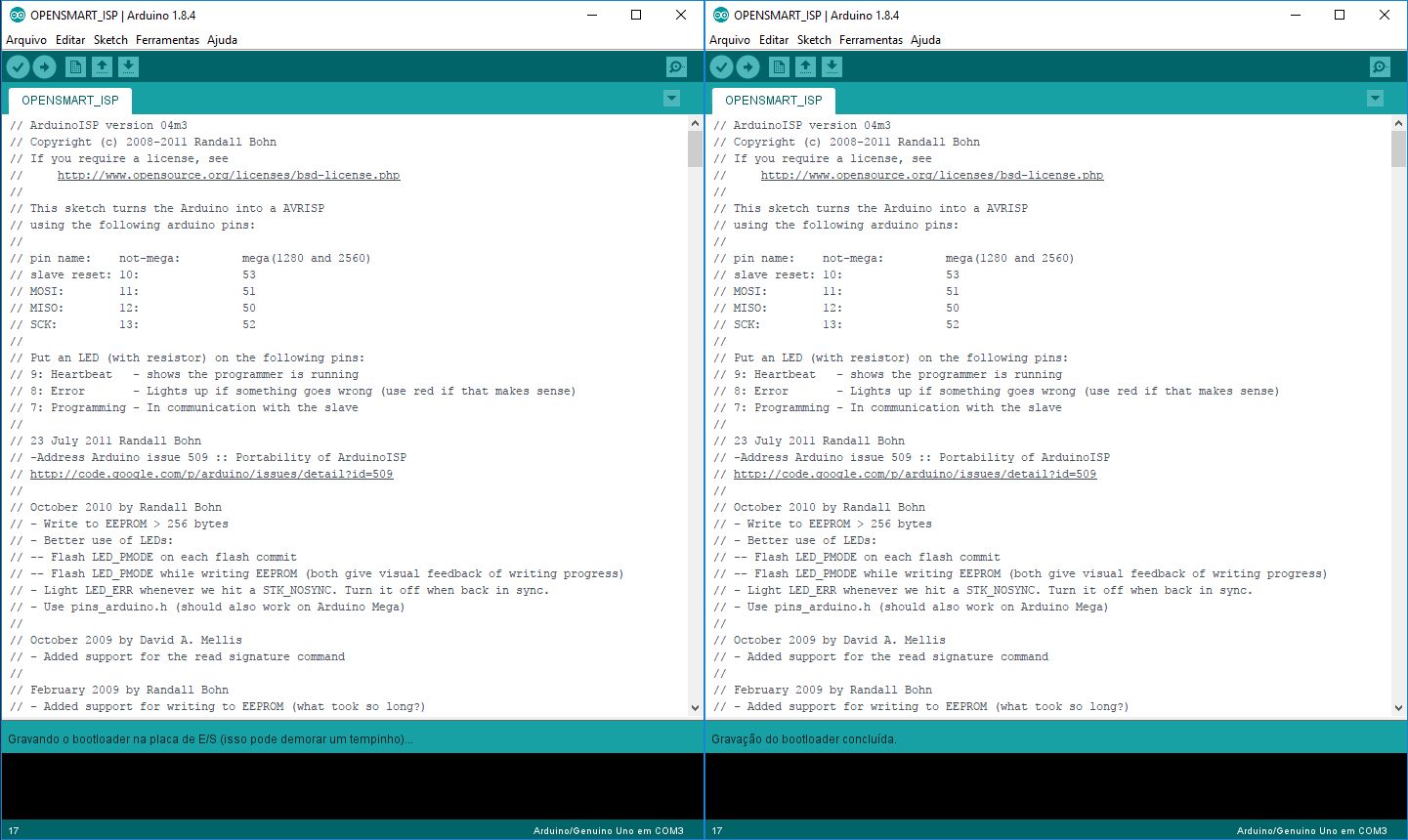Open Ajuda menu in left window
Image resolution: width=1408 pixels, height=840 pixels.
click(x=222, y=40)
